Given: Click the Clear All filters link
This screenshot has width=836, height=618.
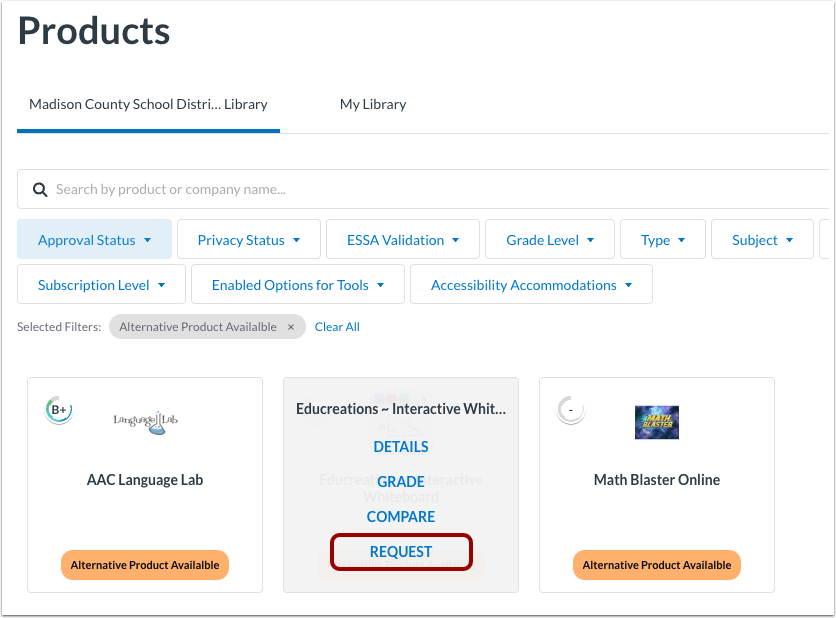Looking at the screenshot, I should [x=337, y=327].
